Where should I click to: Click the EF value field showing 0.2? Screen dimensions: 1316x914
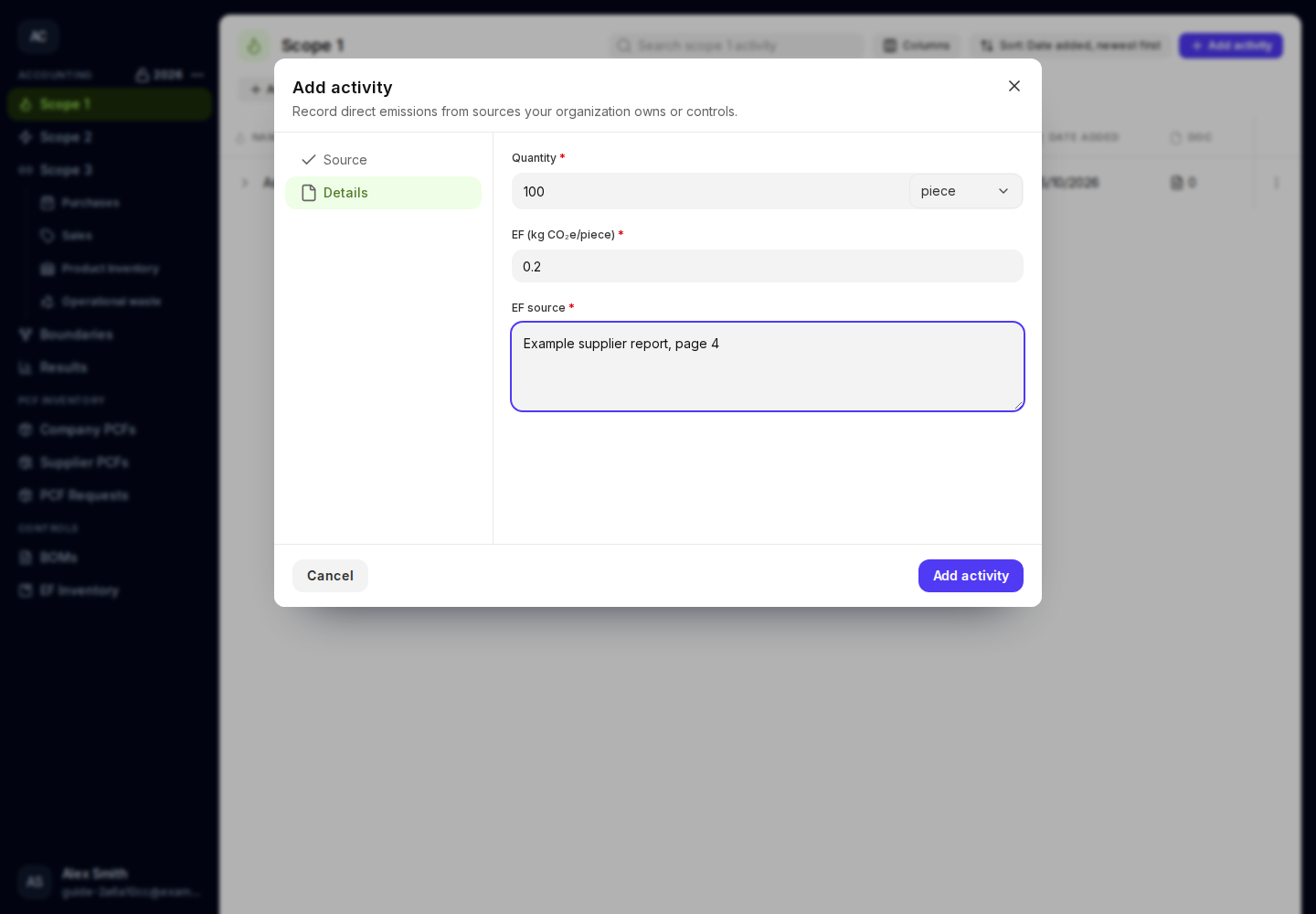(x=768, y=266)
